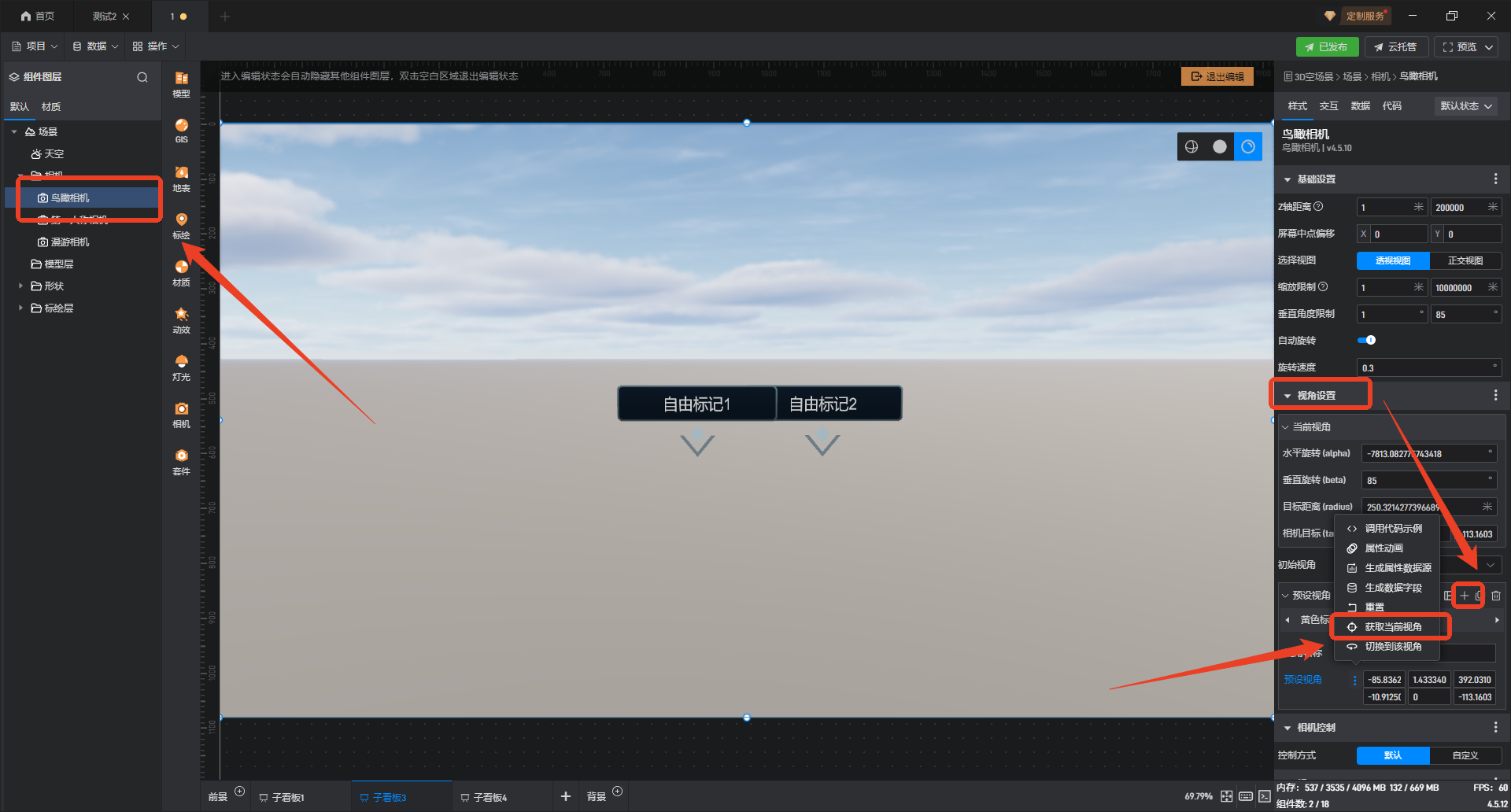
Task: Switch to the 交互 tab
Action: point(1328,106)
